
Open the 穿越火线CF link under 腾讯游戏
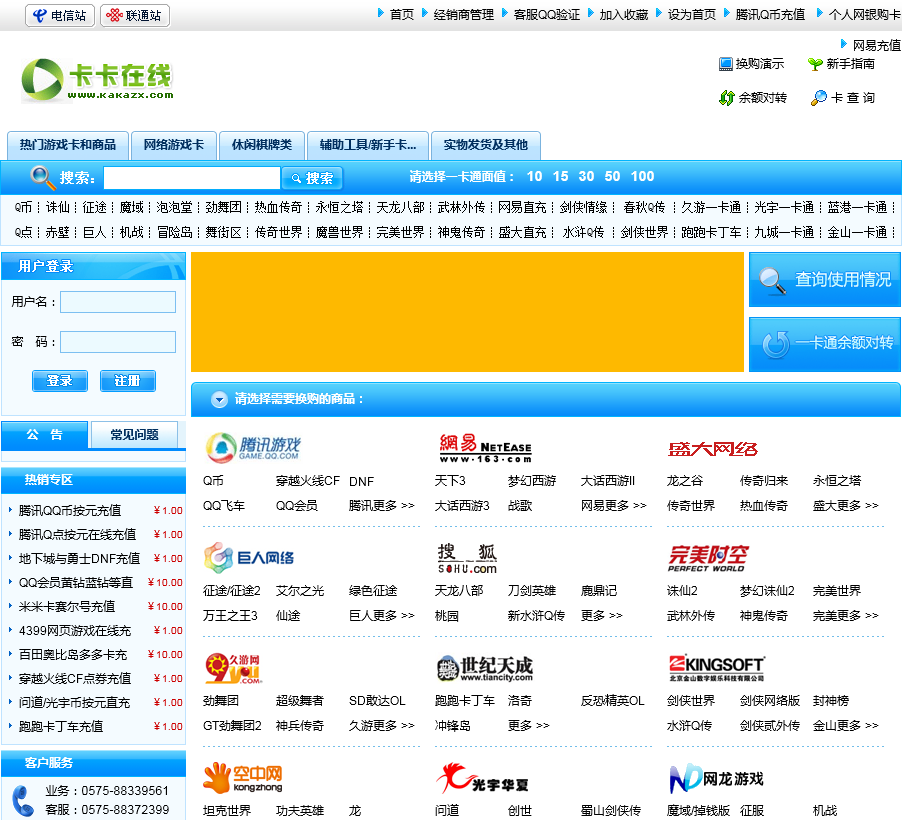(308, 481)
